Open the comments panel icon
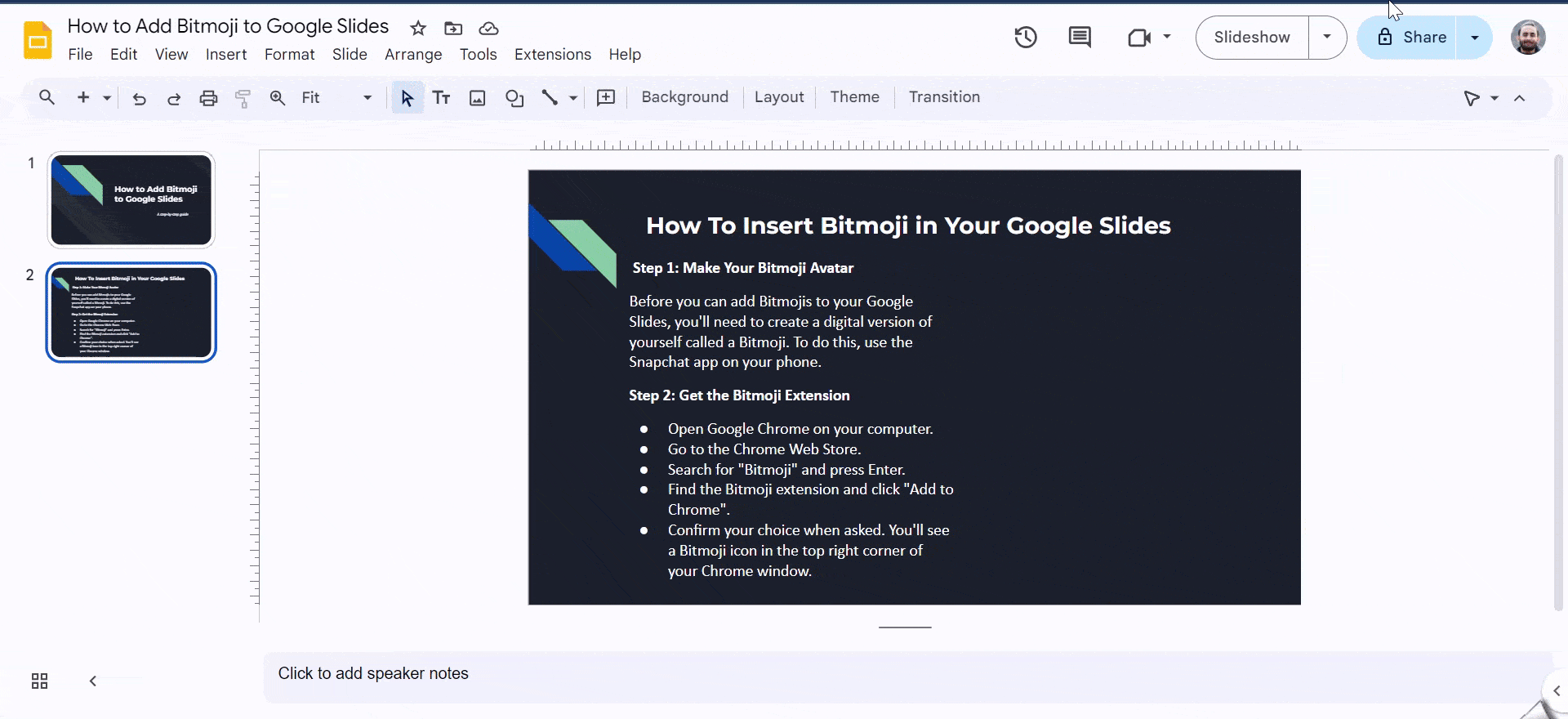 tap(1080, 38)
